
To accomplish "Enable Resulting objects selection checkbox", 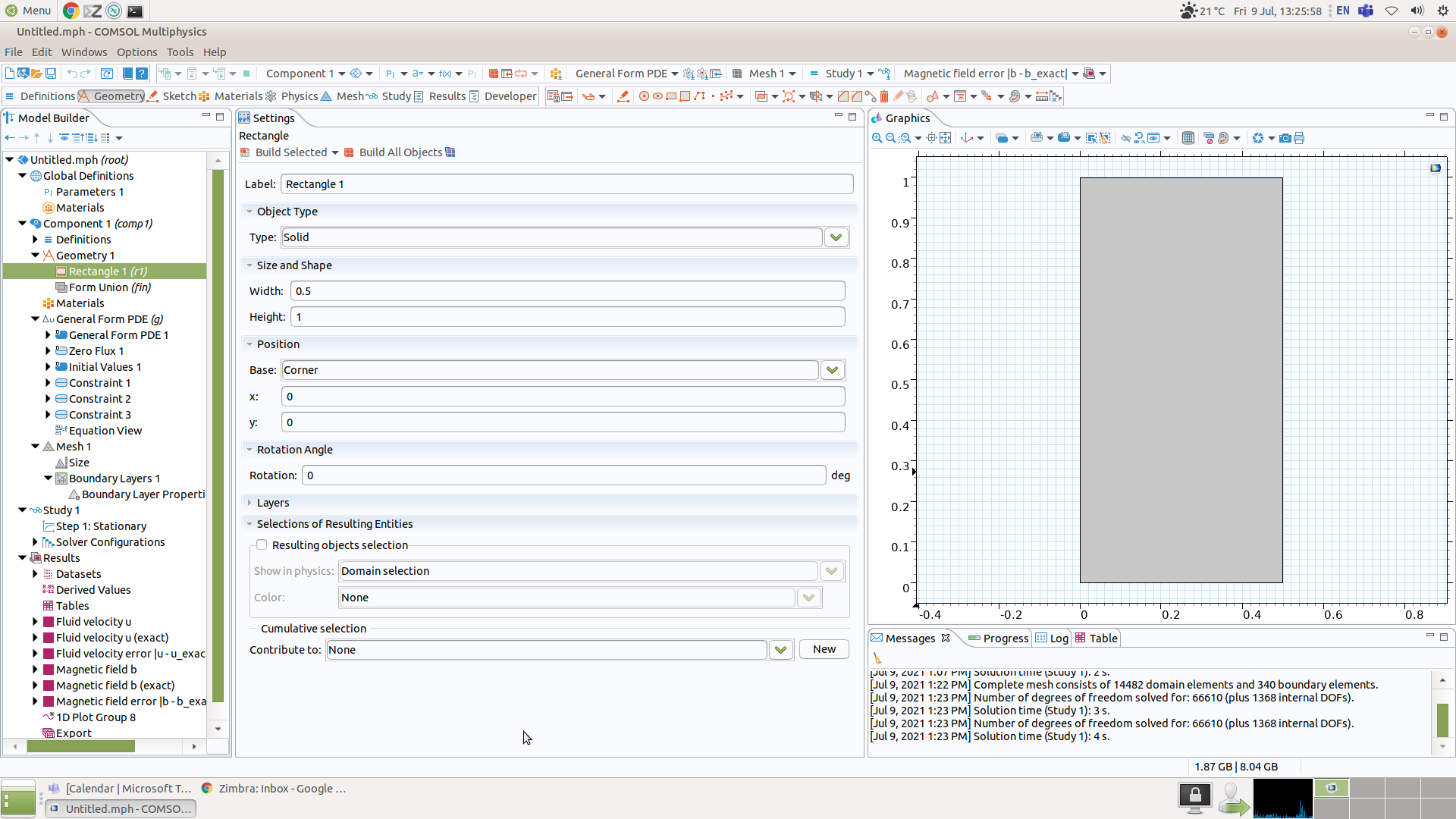I will point(262,544).
